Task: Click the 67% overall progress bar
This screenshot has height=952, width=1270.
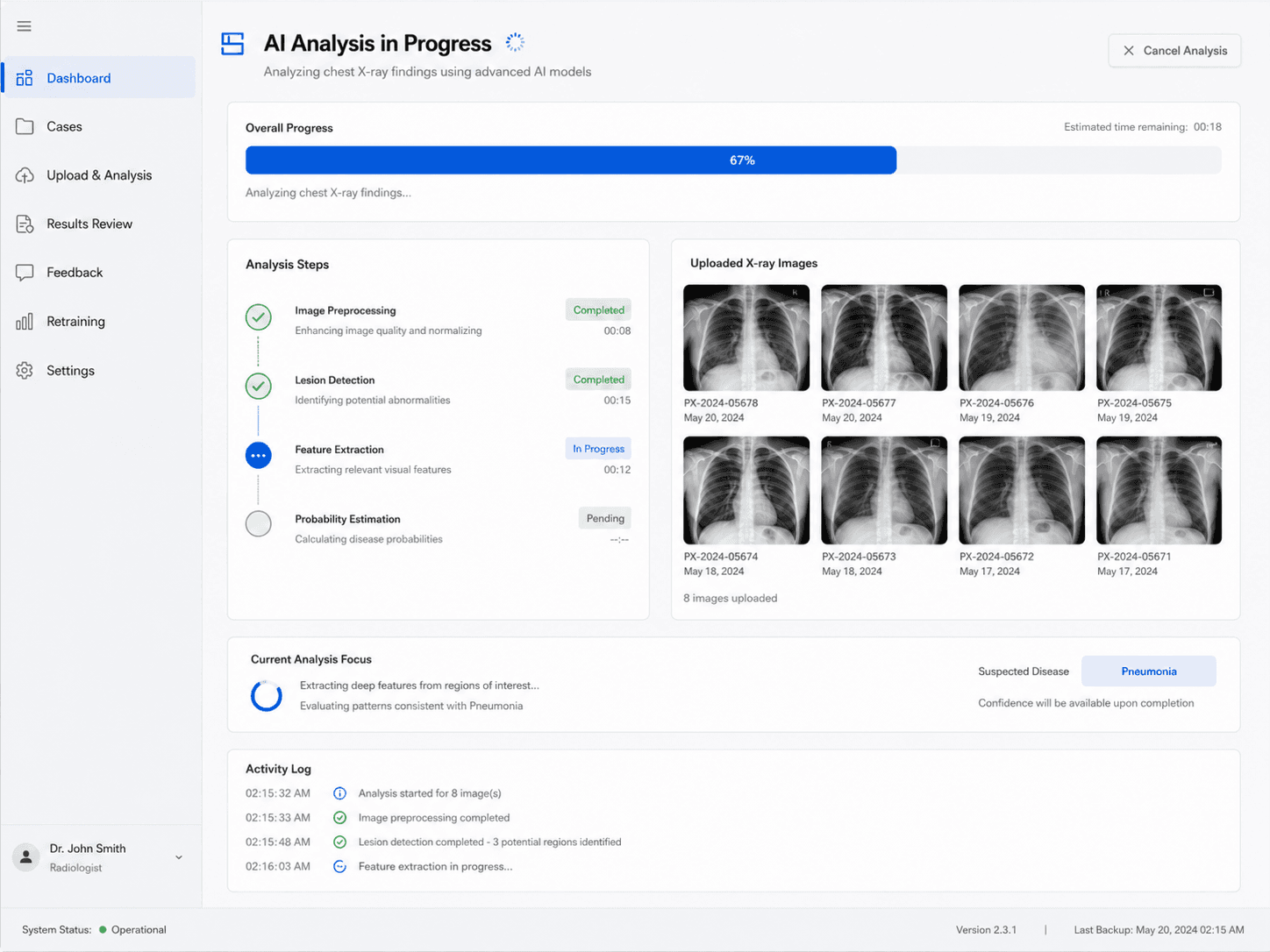Action: coord(571,160)
